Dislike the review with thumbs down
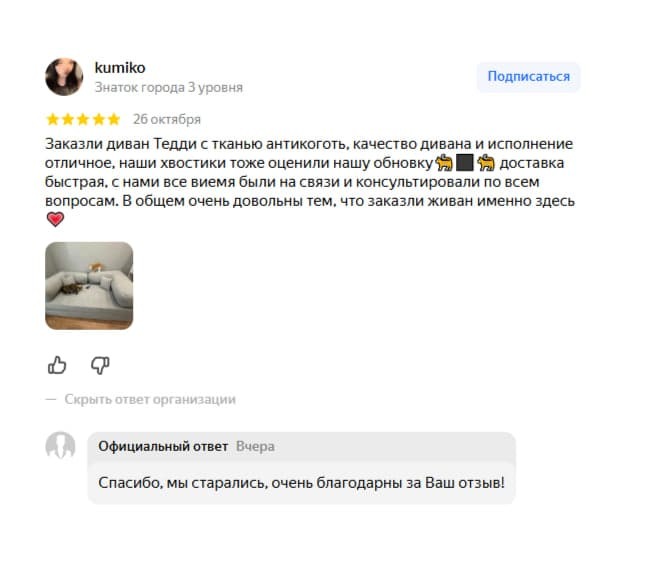 click(100, 365)
